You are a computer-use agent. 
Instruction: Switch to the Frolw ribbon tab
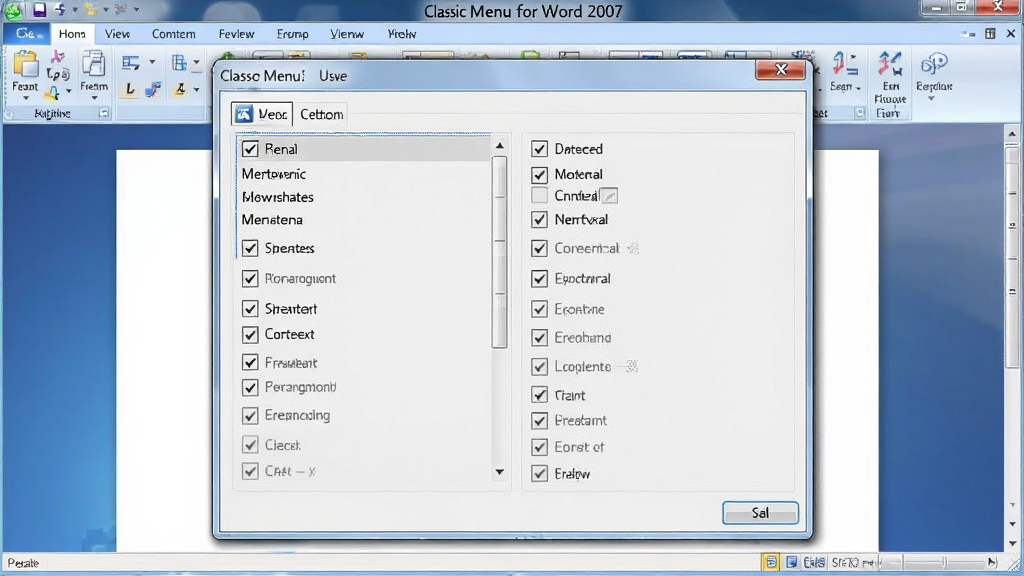tap(402, 33)
